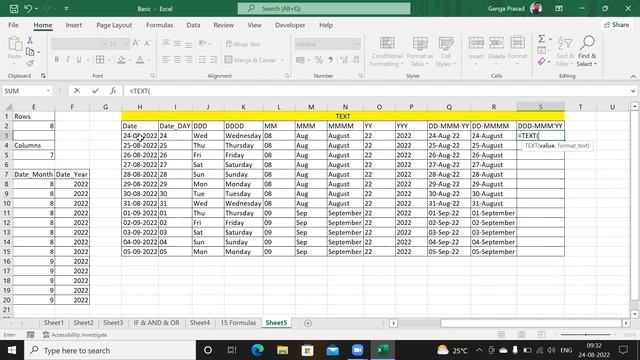Image resolution: width=640 pixels, height=360 pixels.
Task: Click the Windows Start button
Action: click(x=12, y=350)
